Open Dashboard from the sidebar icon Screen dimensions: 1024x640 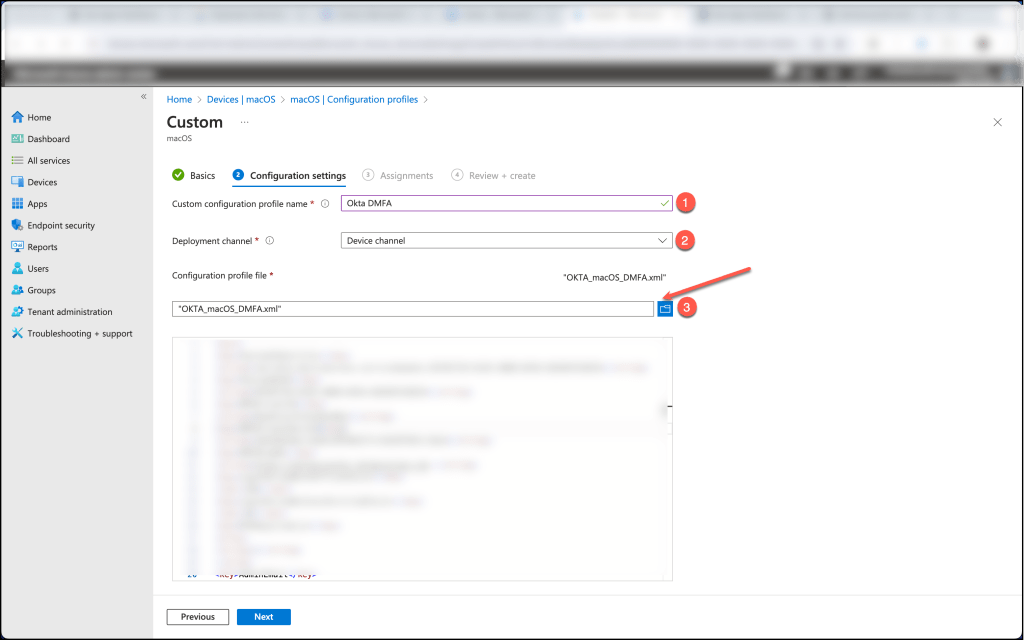[17, 139]
